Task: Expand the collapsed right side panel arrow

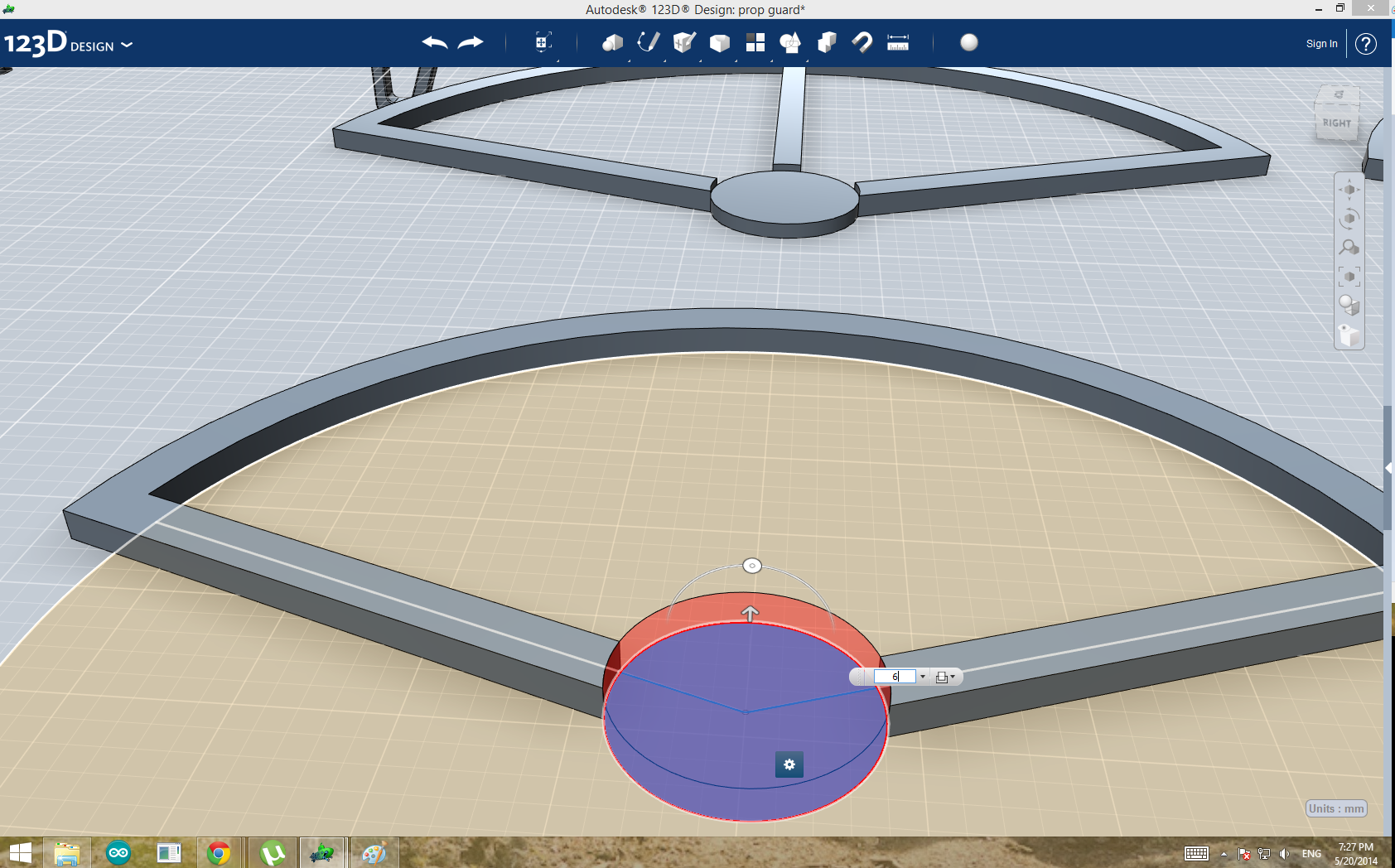Action: 1388,468
